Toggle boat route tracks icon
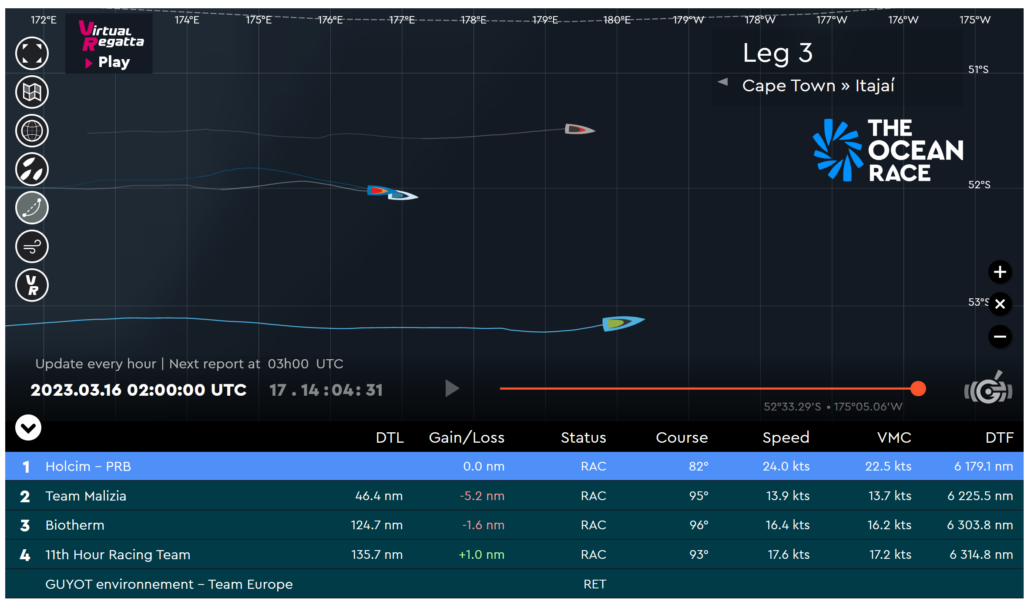1024x601 pixels. tap(31, 208)
